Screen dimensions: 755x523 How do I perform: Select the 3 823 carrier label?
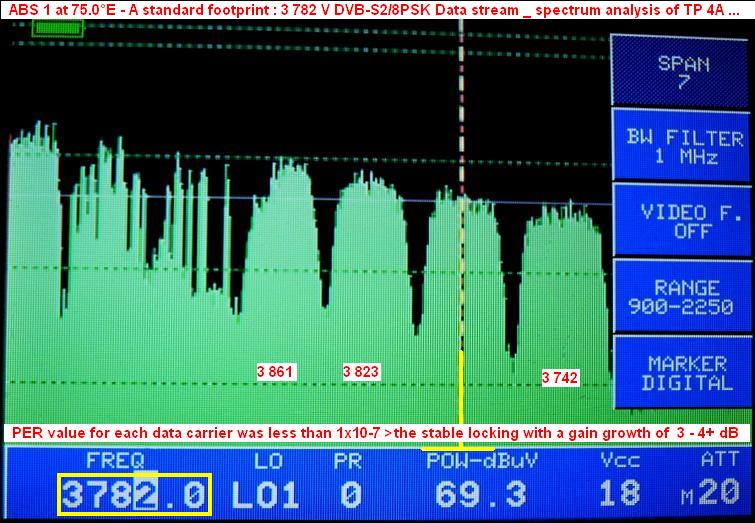point(360,372)
